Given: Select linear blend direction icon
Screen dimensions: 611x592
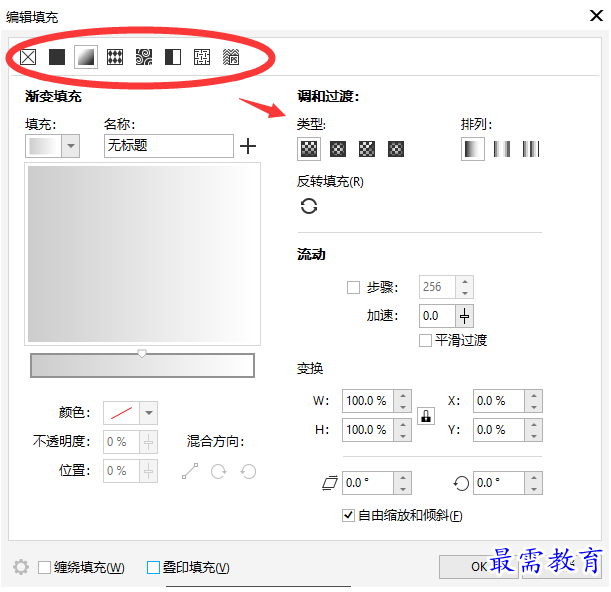Looking at the screenshot, I should (x=190, y=471).
